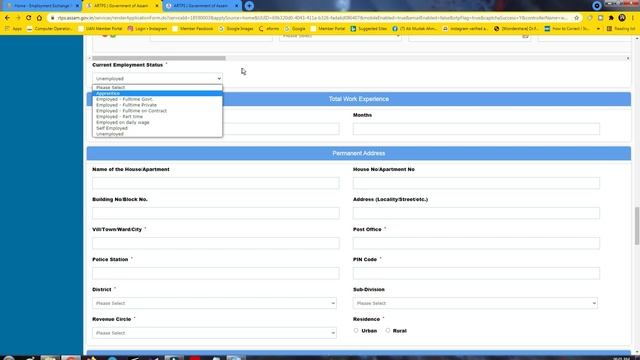This screenshot has width=640, height=360.
Task: Click the browser forward arrow
Action: coord(18,18)
